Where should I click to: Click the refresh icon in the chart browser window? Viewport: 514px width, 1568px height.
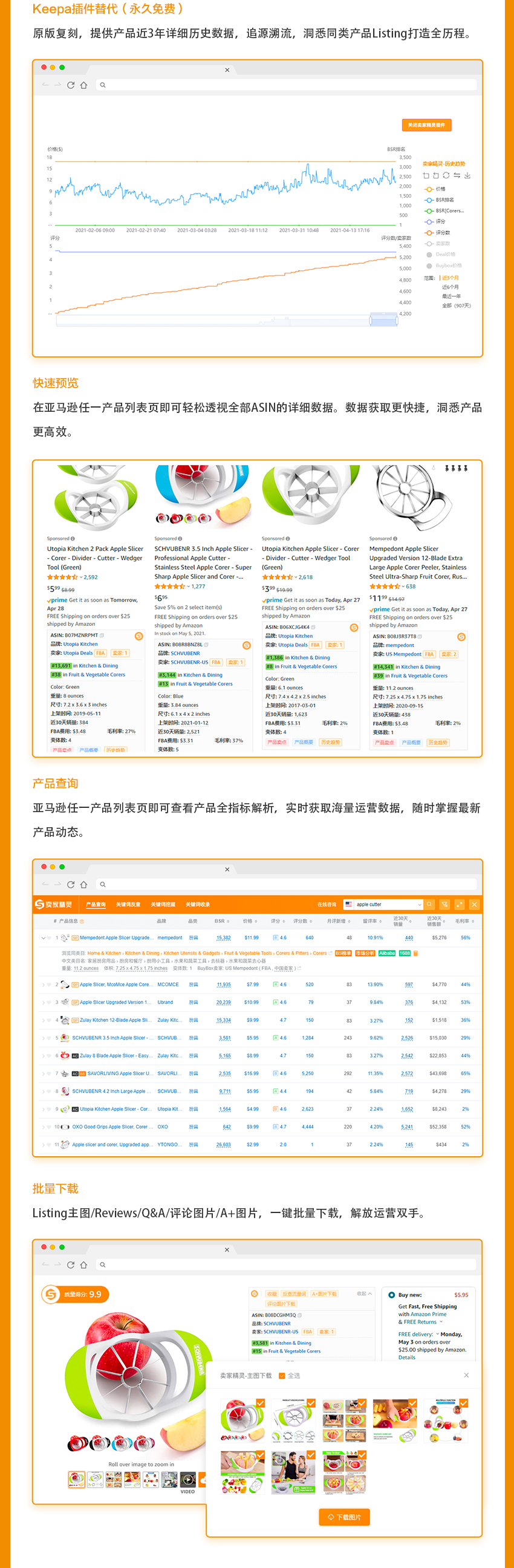point(71,85)
